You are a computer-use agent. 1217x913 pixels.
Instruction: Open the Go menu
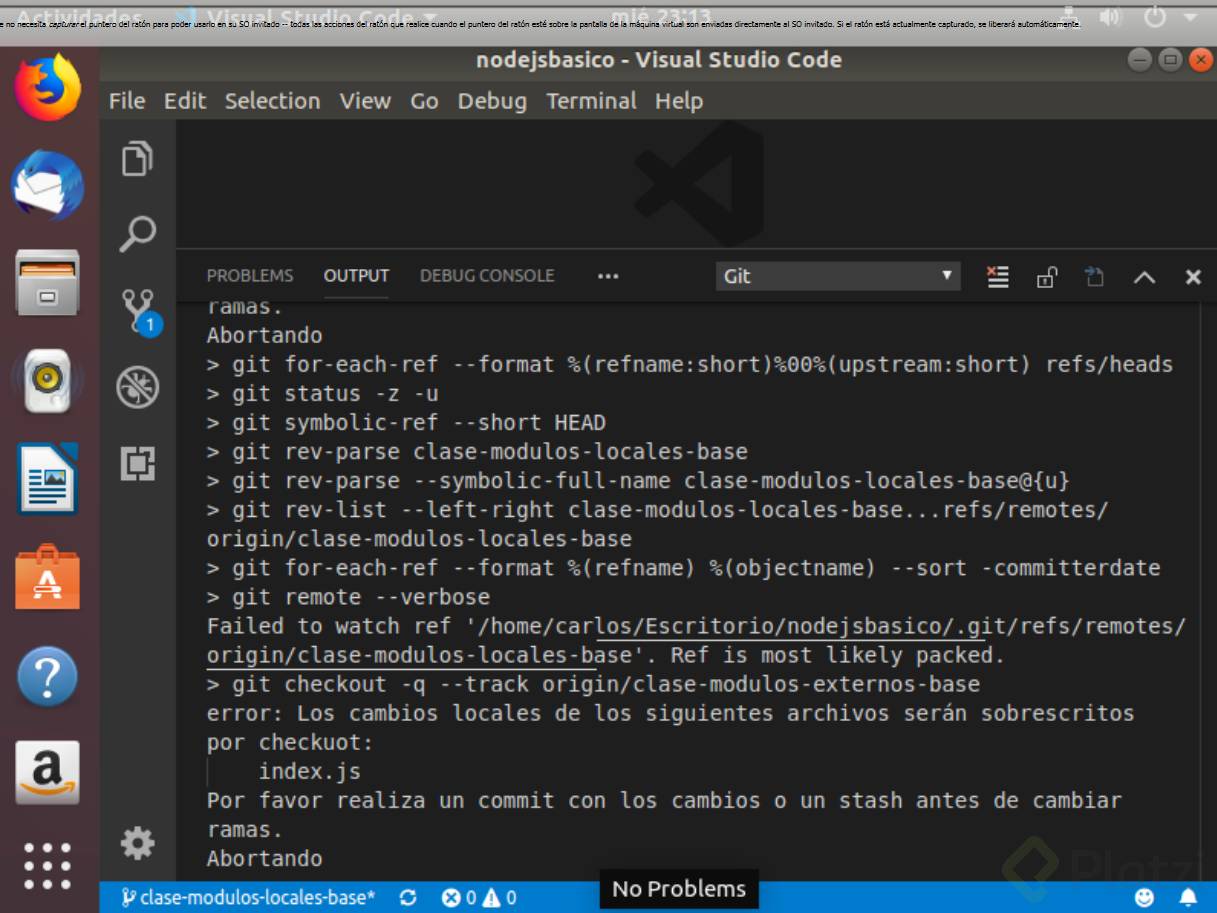(424, 101)
